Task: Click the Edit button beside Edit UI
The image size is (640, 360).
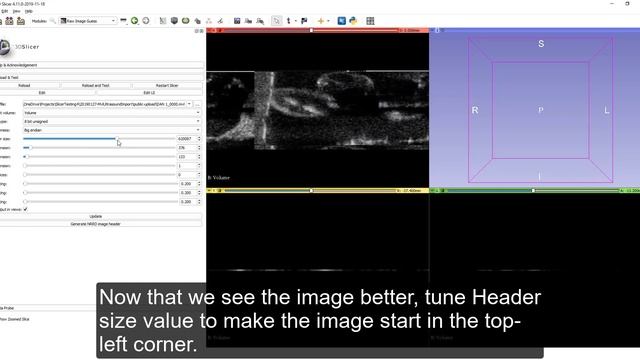Action: click(x=47, y=93)
